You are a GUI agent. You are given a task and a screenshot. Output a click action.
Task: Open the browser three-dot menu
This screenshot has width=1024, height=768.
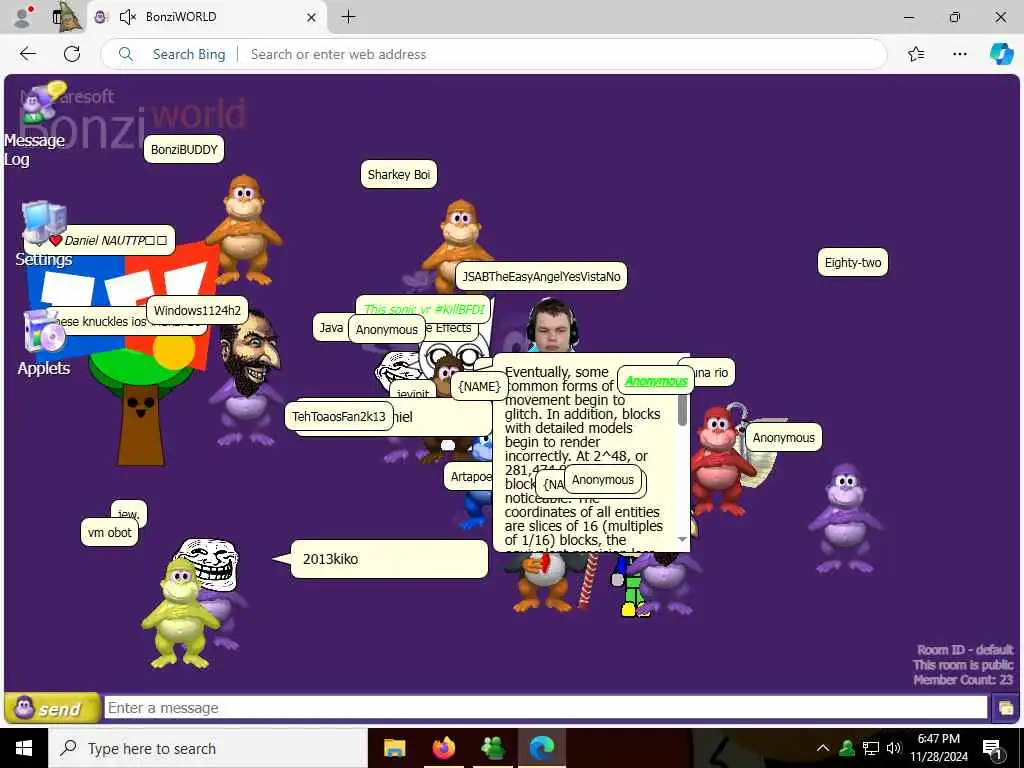point(959,54)
